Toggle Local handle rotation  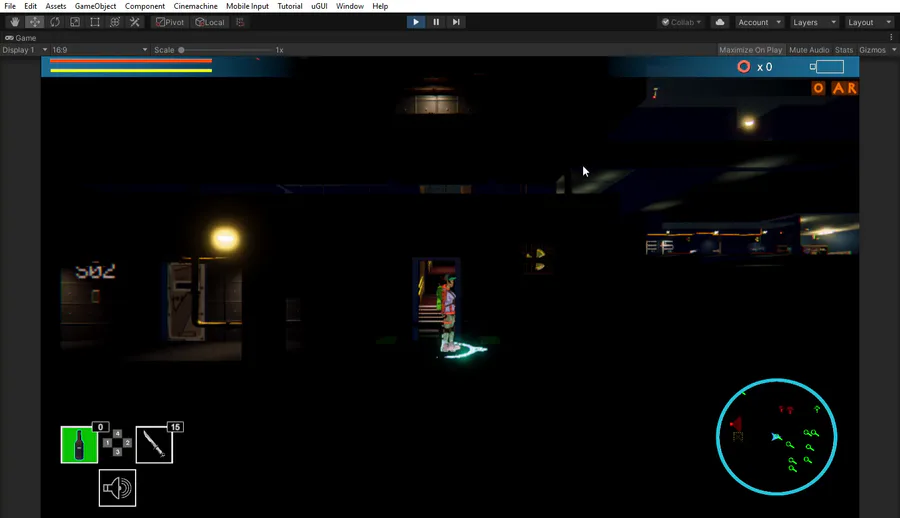pos(210,22)
